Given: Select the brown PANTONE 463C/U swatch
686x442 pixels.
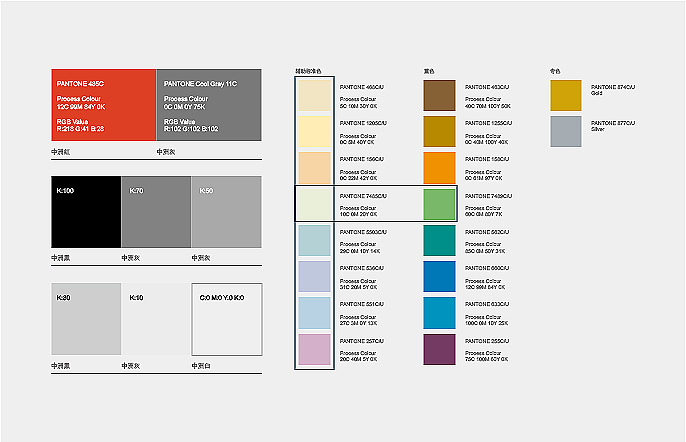Looking at the screenshot, I should (439, 95).
